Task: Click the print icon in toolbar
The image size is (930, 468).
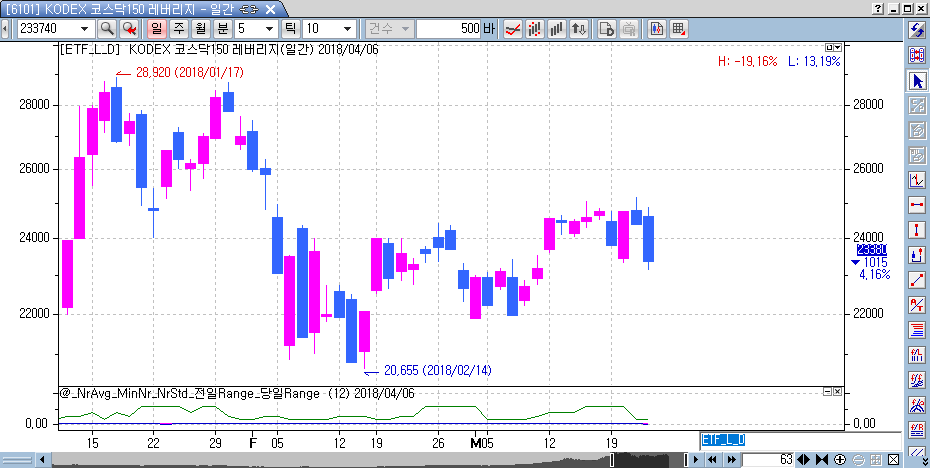Action: pos(630,28)
